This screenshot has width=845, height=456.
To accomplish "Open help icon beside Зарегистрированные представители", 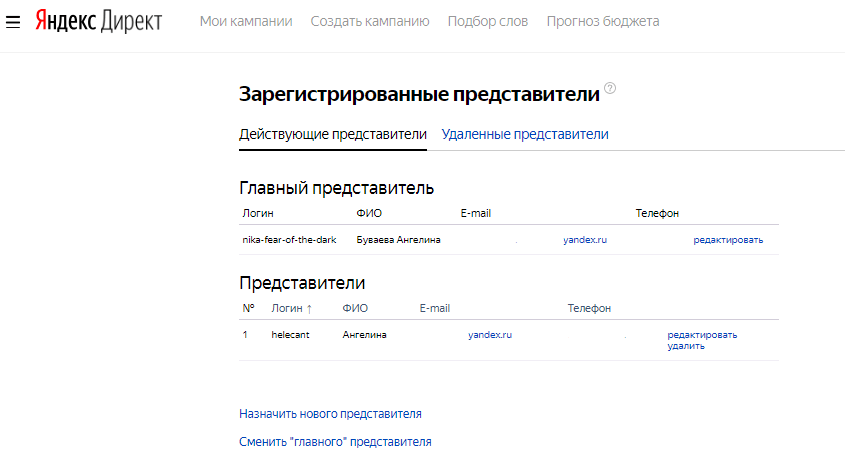I will point(610,89).
